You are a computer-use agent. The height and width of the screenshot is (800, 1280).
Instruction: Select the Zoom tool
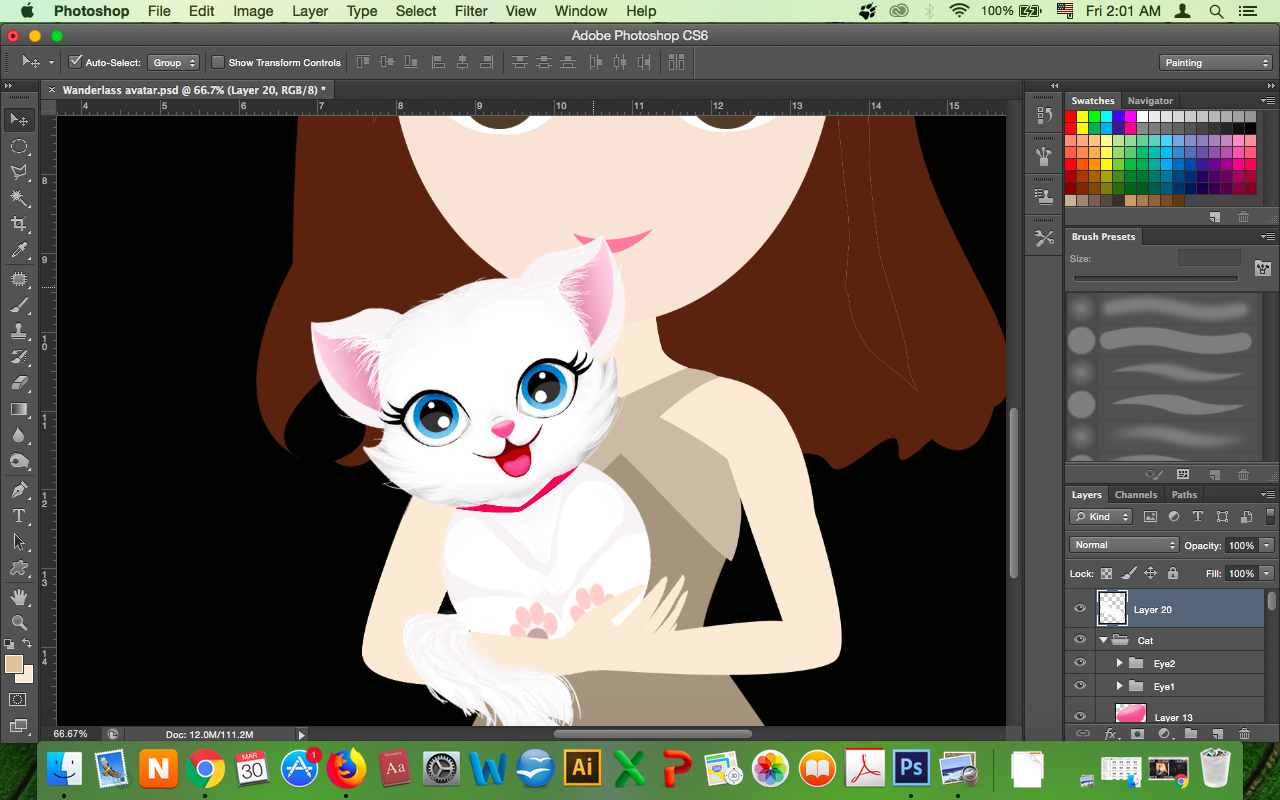(x=19, y=622)
